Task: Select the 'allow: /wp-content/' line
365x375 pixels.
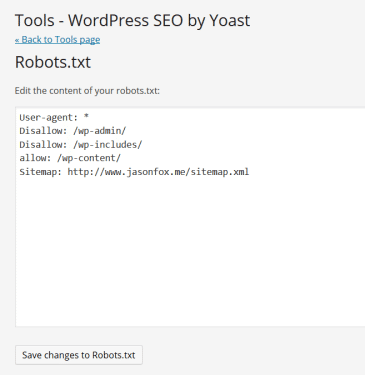Action: pyautogui.click(x=70, y=158)
